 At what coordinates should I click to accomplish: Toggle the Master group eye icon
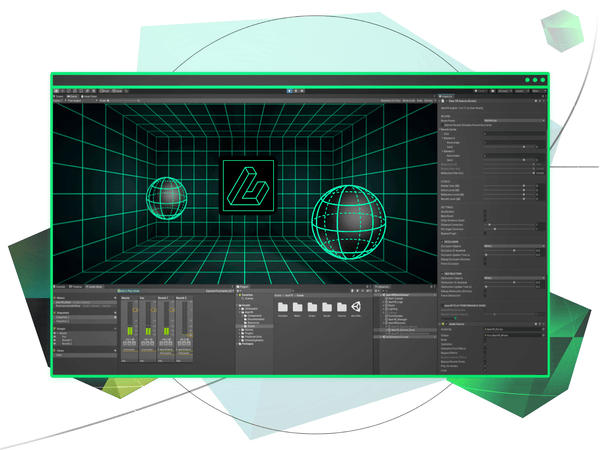55,333
